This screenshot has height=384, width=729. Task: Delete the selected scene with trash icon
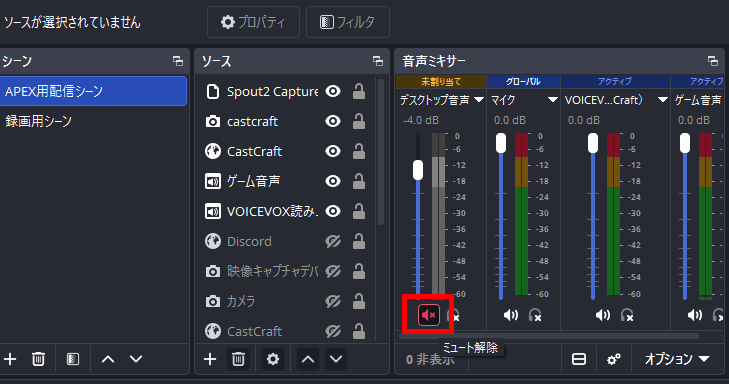point(38,359)
